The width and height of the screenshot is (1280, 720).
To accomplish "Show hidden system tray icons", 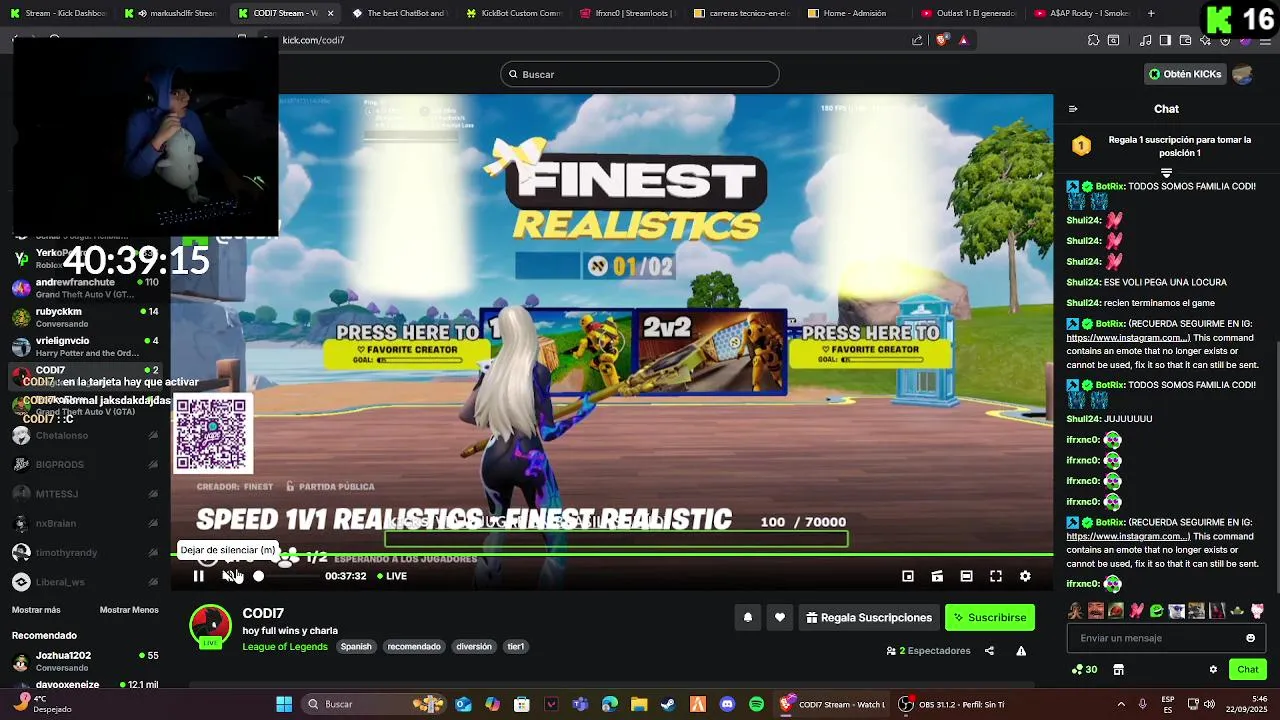I will (x=1120, y=704).
